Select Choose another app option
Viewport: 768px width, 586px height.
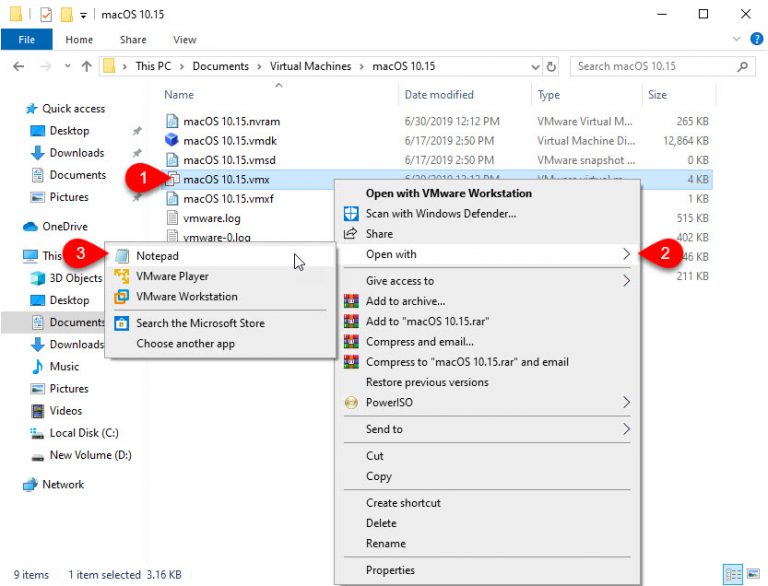[x=185, y=344]
